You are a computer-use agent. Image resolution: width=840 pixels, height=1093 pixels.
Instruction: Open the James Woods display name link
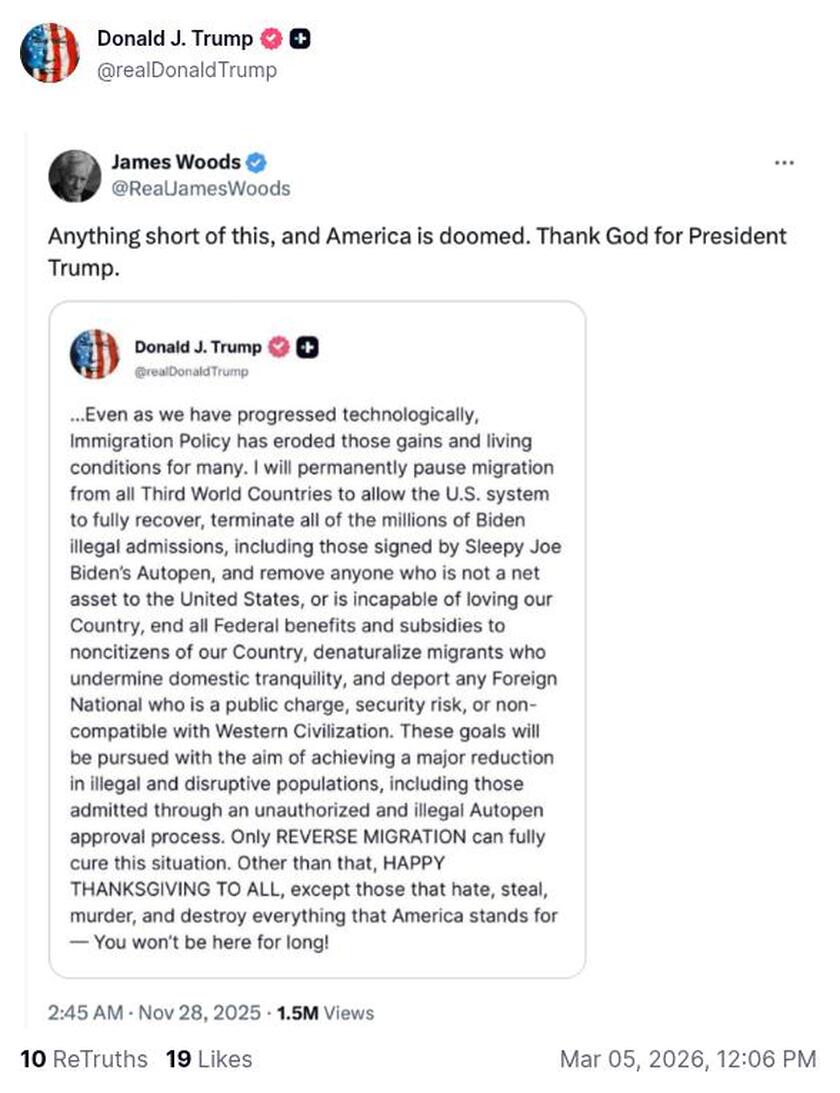click(x=175, y=162)
